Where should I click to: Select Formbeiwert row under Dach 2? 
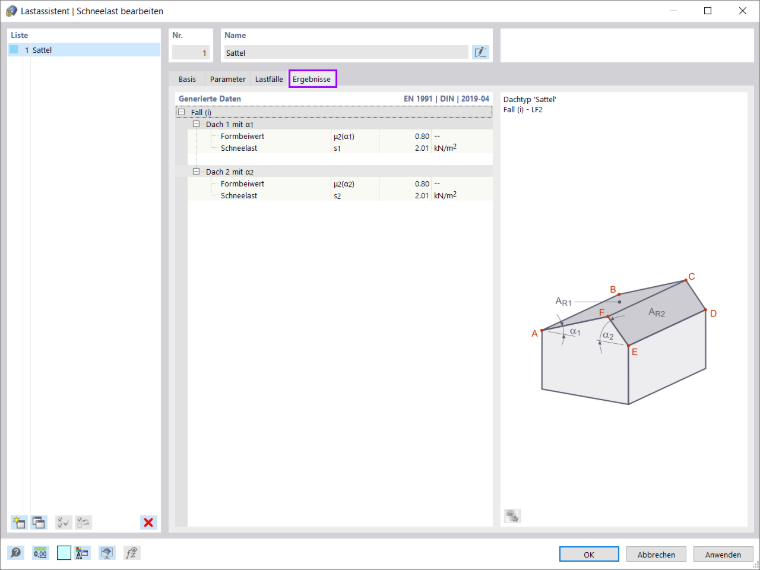click(340, 184)
